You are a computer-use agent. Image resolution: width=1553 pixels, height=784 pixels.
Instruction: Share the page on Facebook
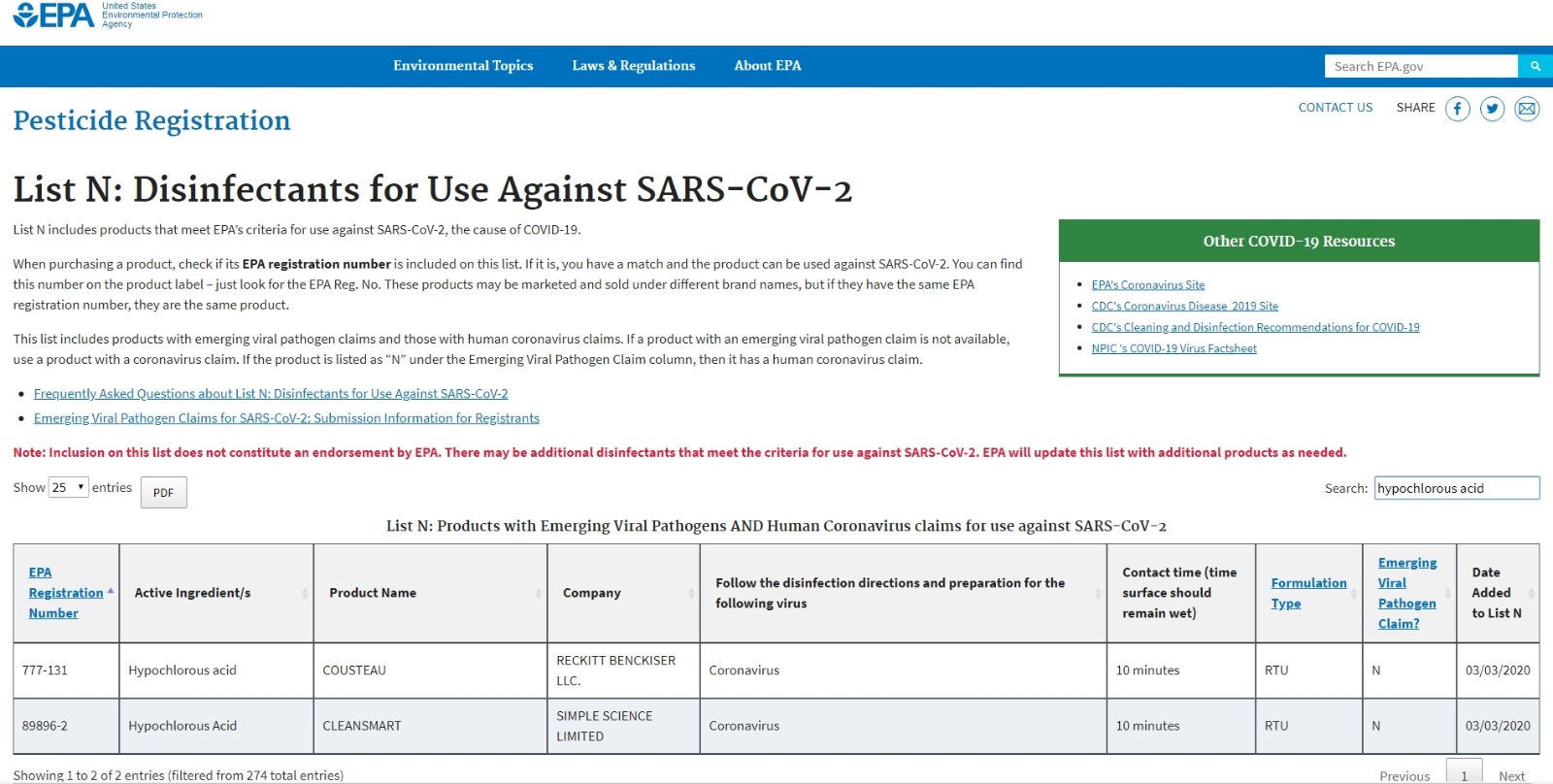pos(1458,109)
